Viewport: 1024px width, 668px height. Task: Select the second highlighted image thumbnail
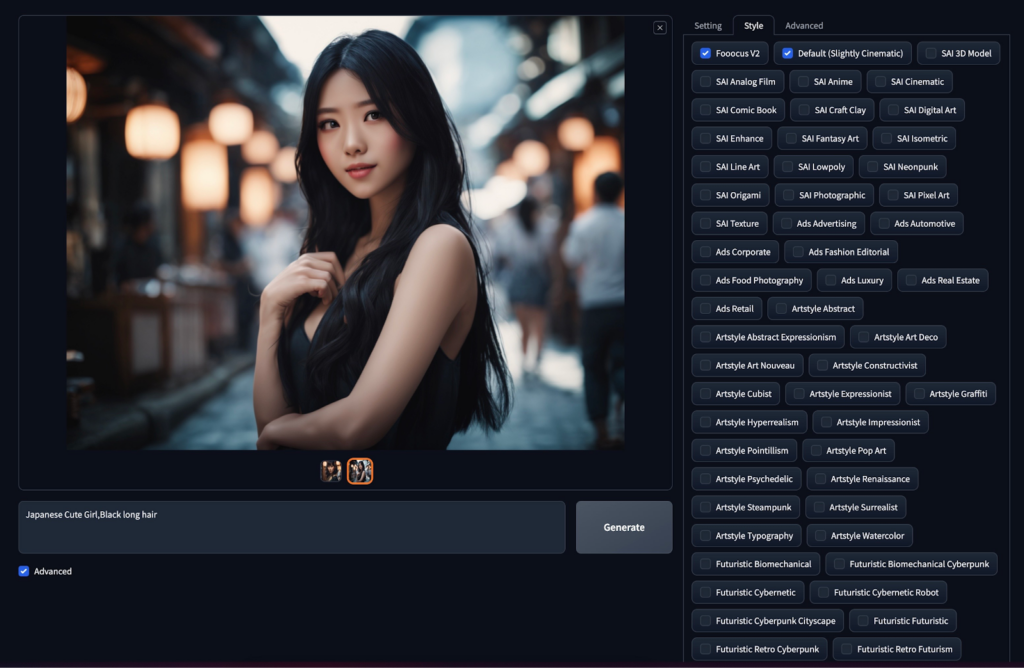(360, 471)
